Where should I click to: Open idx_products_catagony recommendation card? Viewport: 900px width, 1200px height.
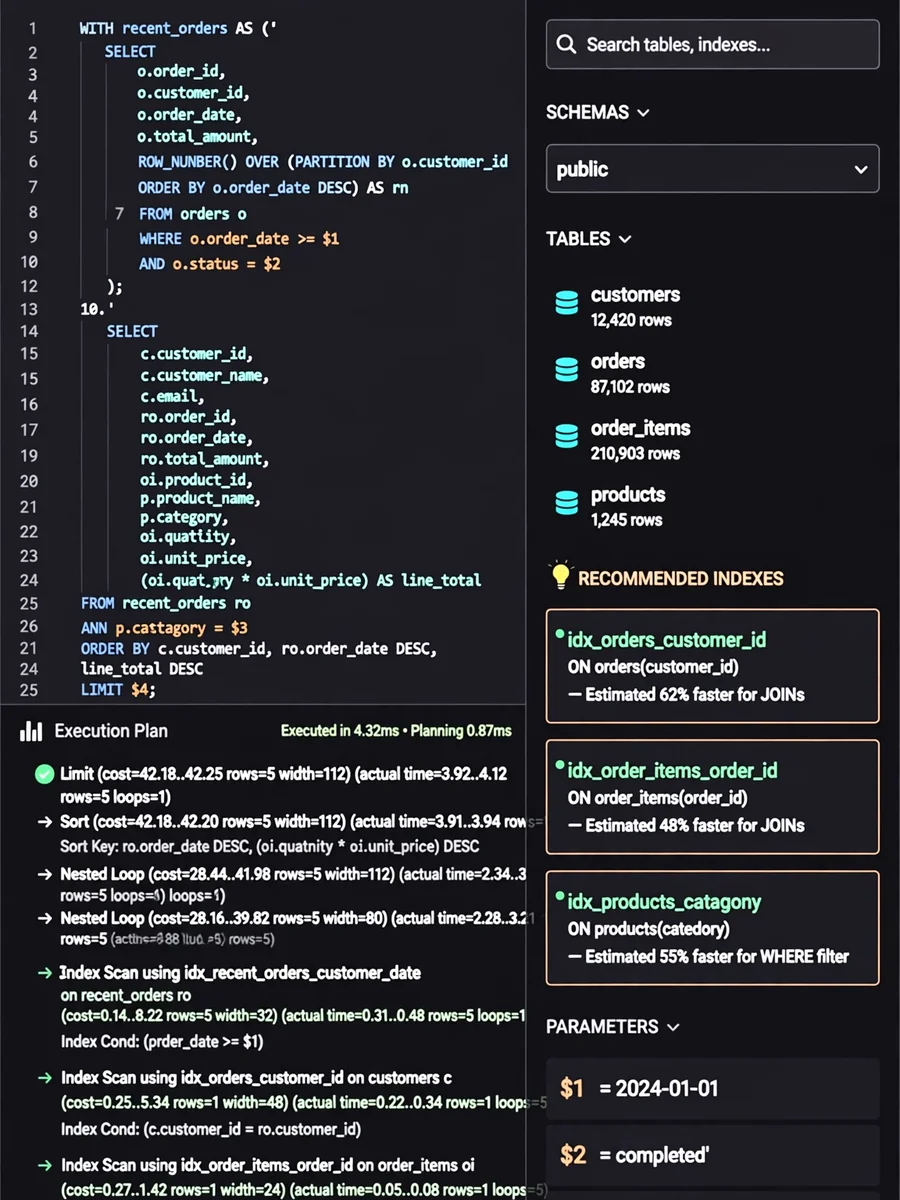pos(712,928)
